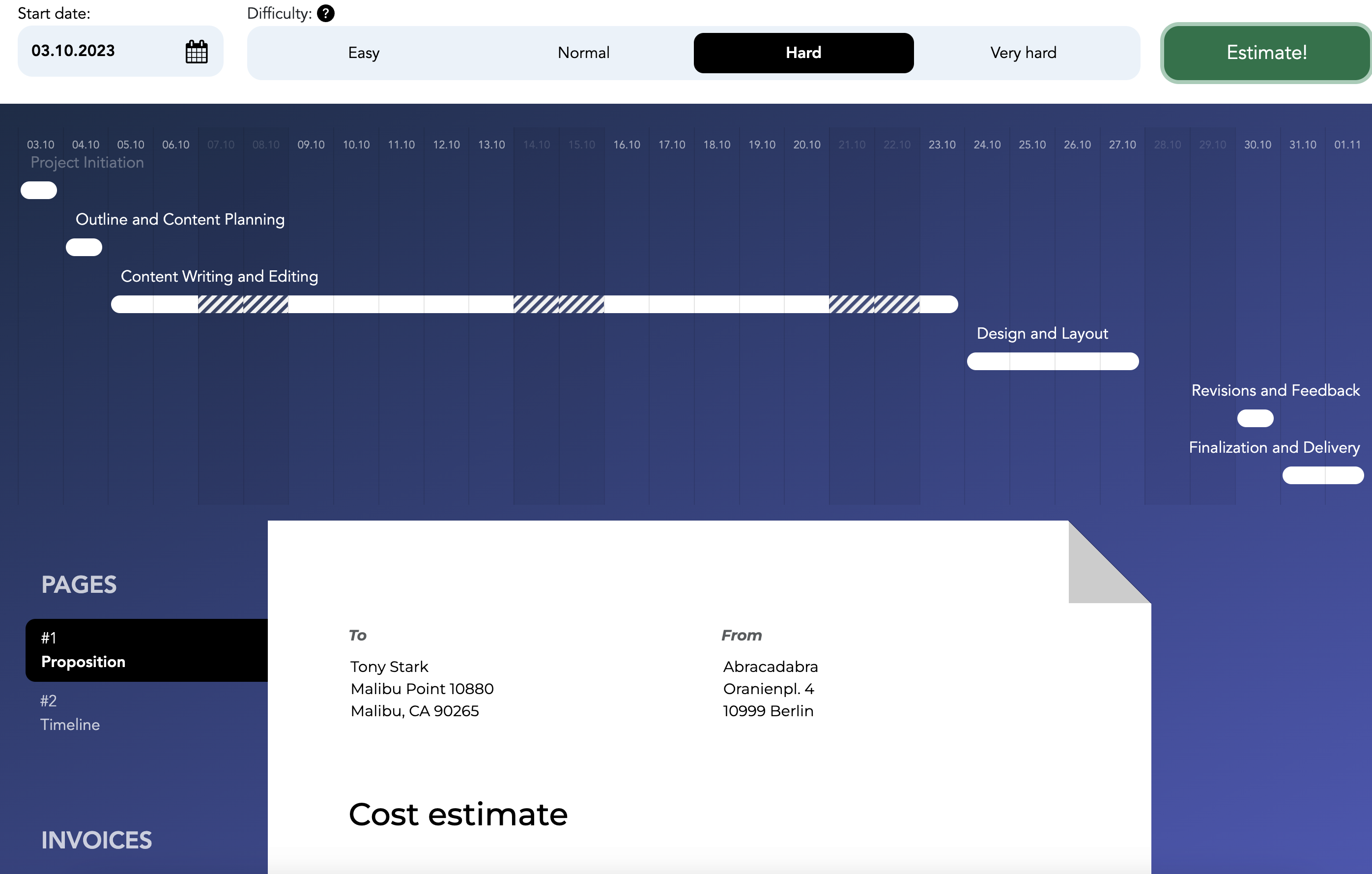Select Easy difficulty option
1372x874 pixels.
pos(364,53)
